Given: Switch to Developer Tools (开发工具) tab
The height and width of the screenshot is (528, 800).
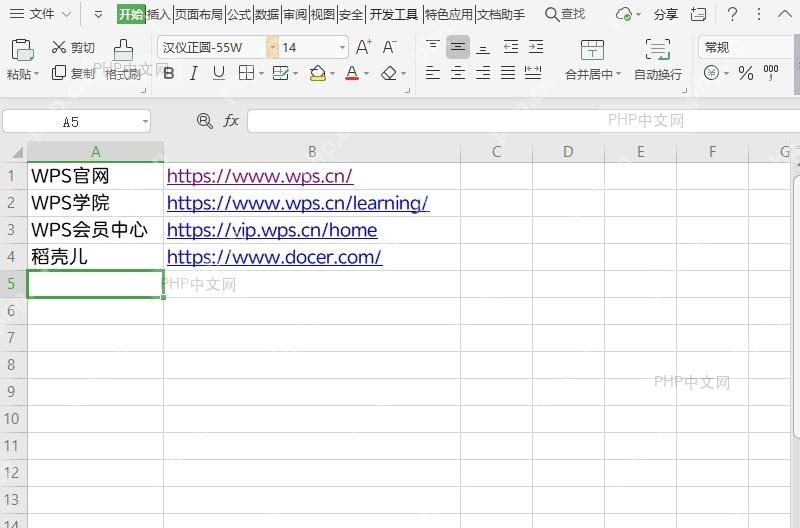Looking at the screenshot, I should point(393,14).
